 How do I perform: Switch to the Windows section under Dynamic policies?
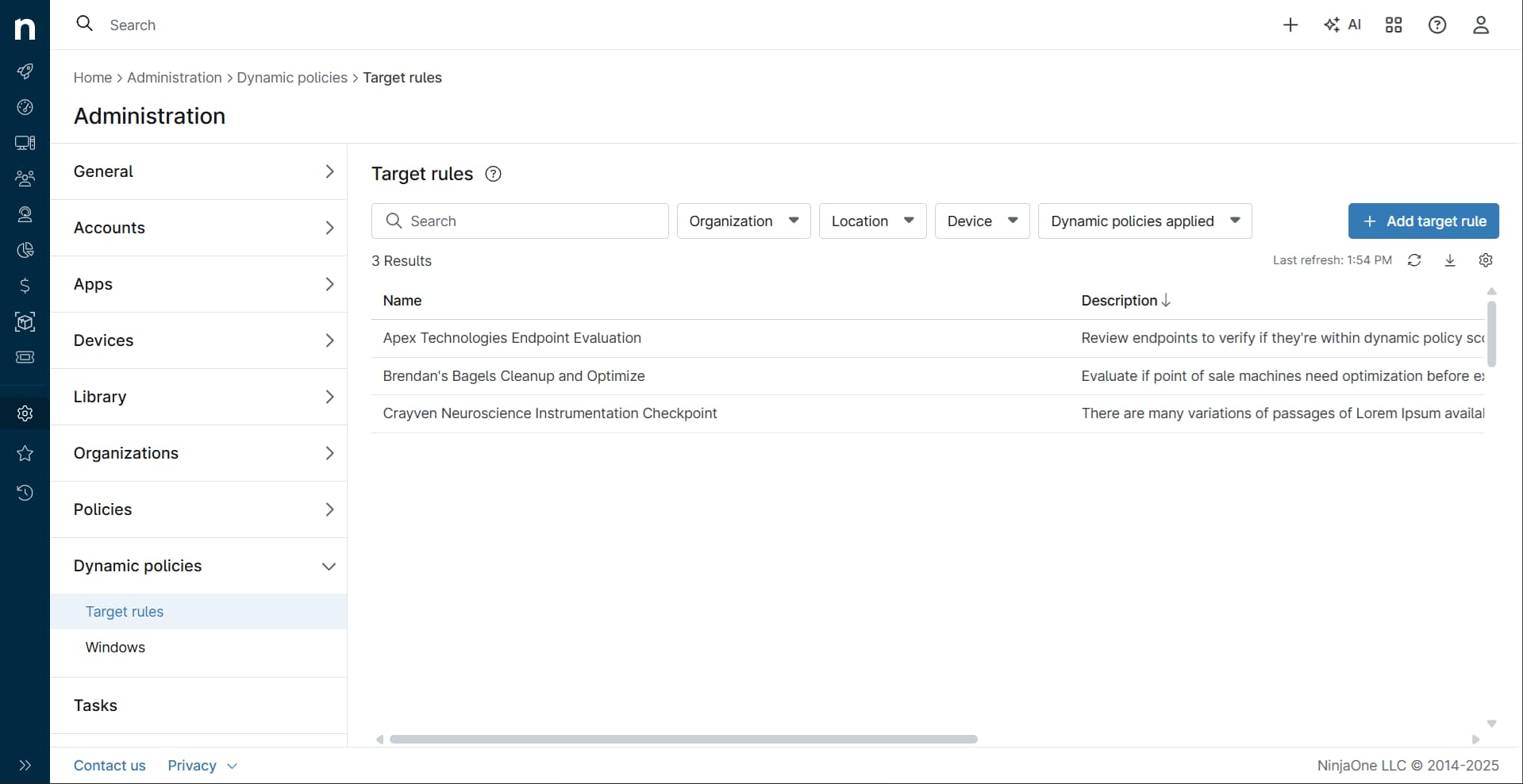pyautogui.click(x=115, y=647)
